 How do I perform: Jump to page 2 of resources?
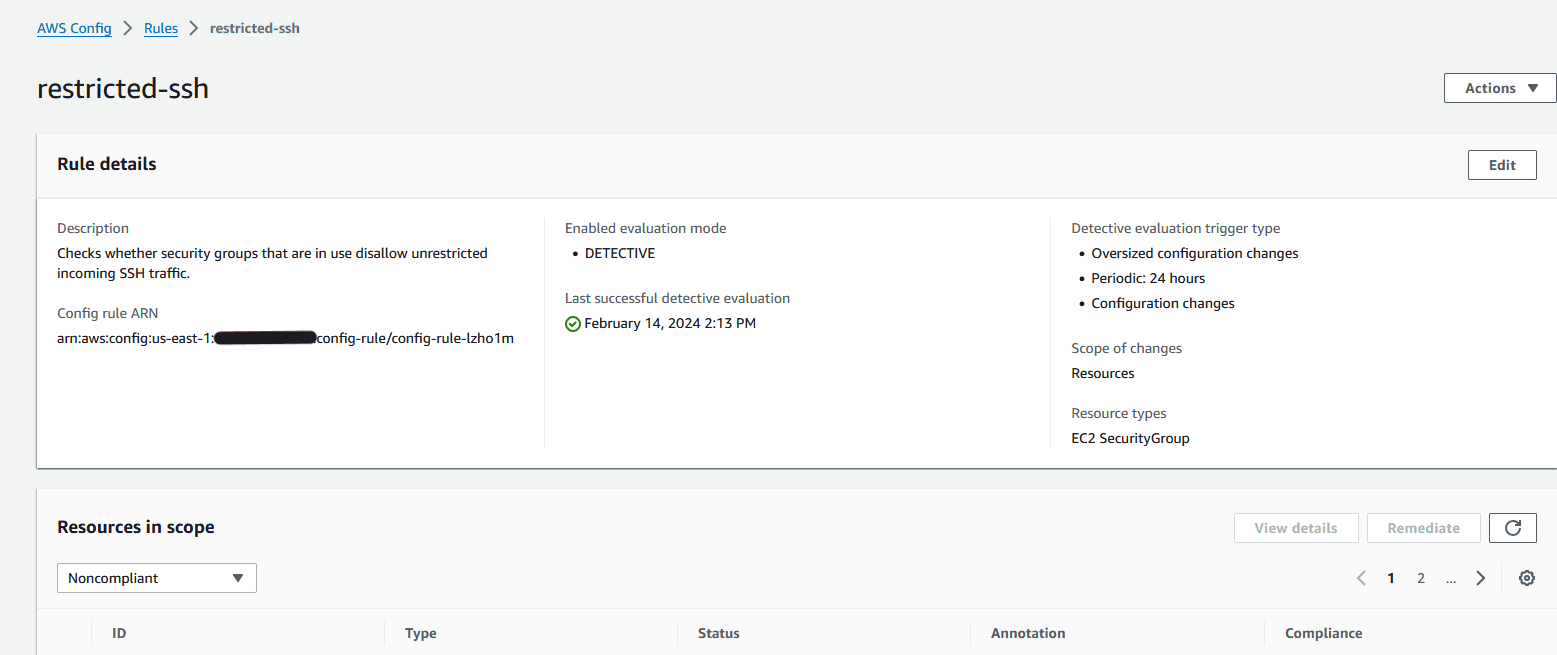[x=1420, y=578]
